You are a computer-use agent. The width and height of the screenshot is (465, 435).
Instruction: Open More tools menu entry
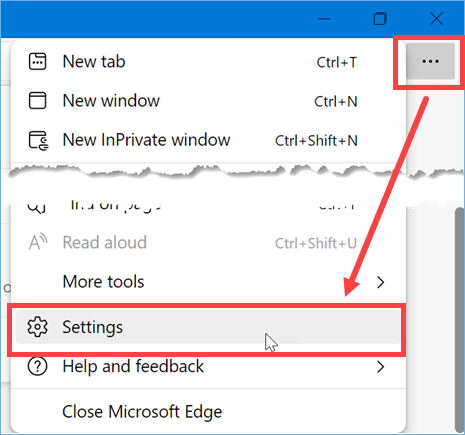[x=208, y=282]
